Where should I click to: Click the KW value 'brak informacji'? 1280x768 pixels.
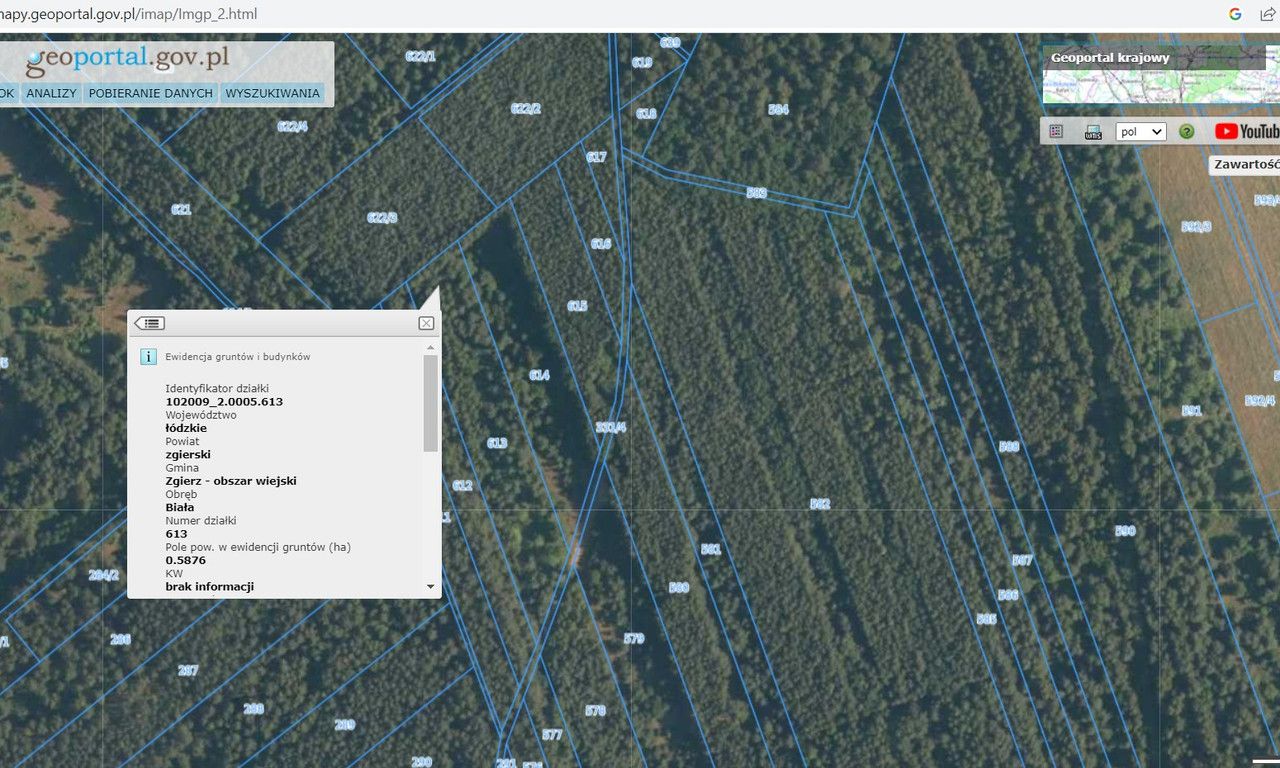pyautogui.click(x=210, y=587)
